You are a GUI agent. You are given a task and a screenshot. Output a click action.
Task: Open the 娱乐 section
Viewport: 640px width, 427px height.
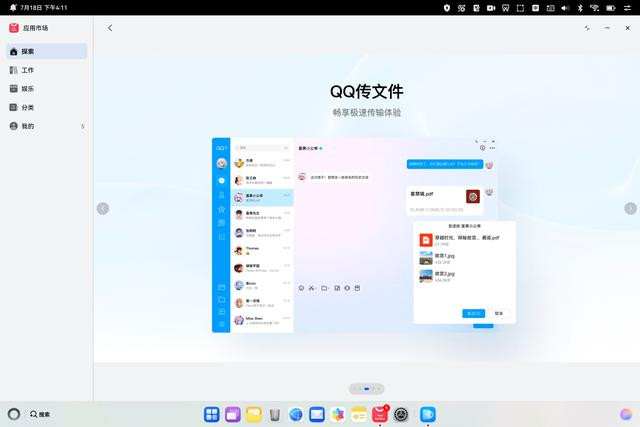click(x=47, y=89)
